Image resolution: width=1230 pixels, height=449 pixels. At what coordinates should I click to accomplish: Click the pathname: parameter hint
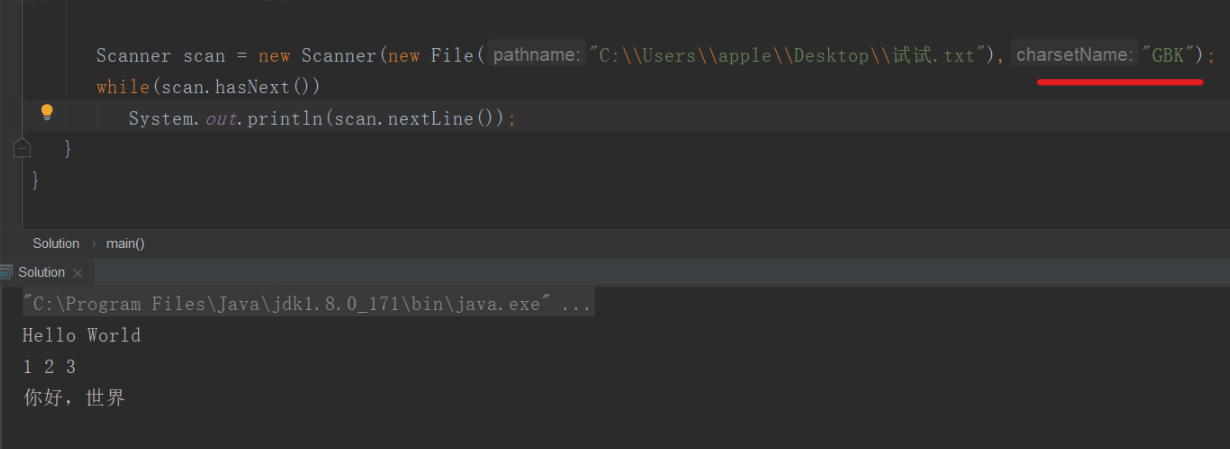click(537, 55)
